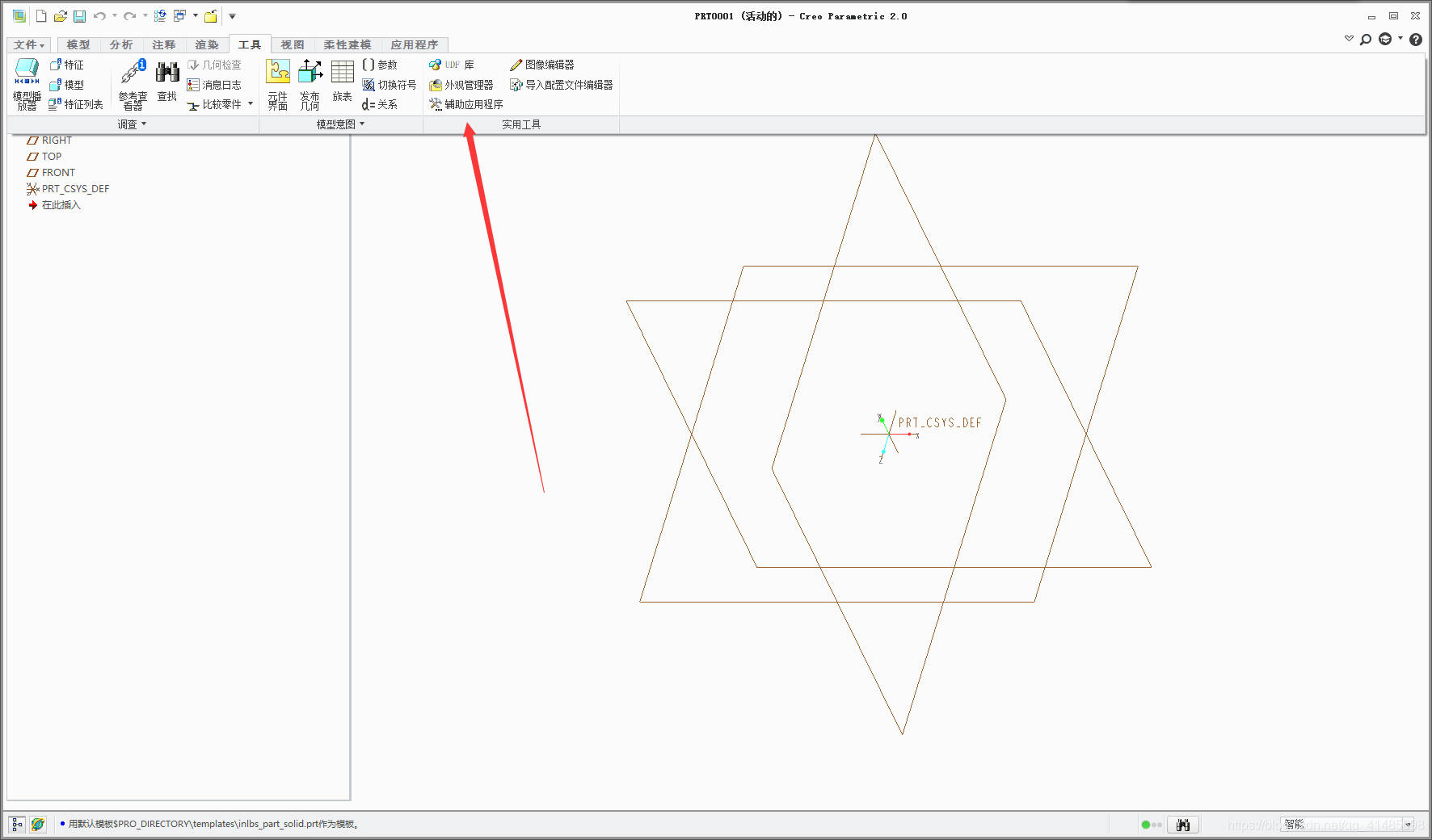
Task: Open the 文件 menu
Action: click(x=29, y=45)
